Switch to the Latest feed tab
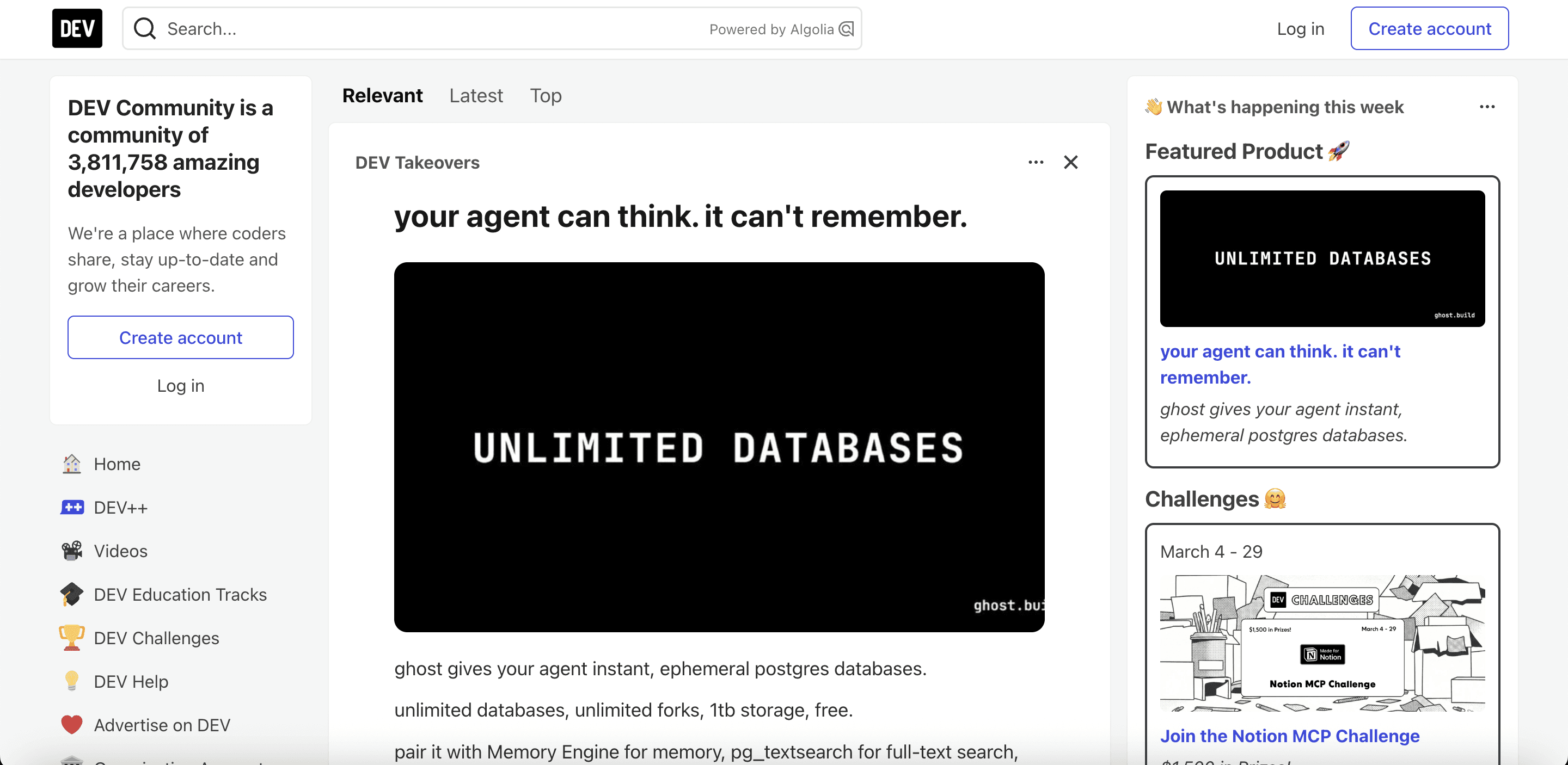This screenshot has height=765, width=1568. [x=475, y=95]
